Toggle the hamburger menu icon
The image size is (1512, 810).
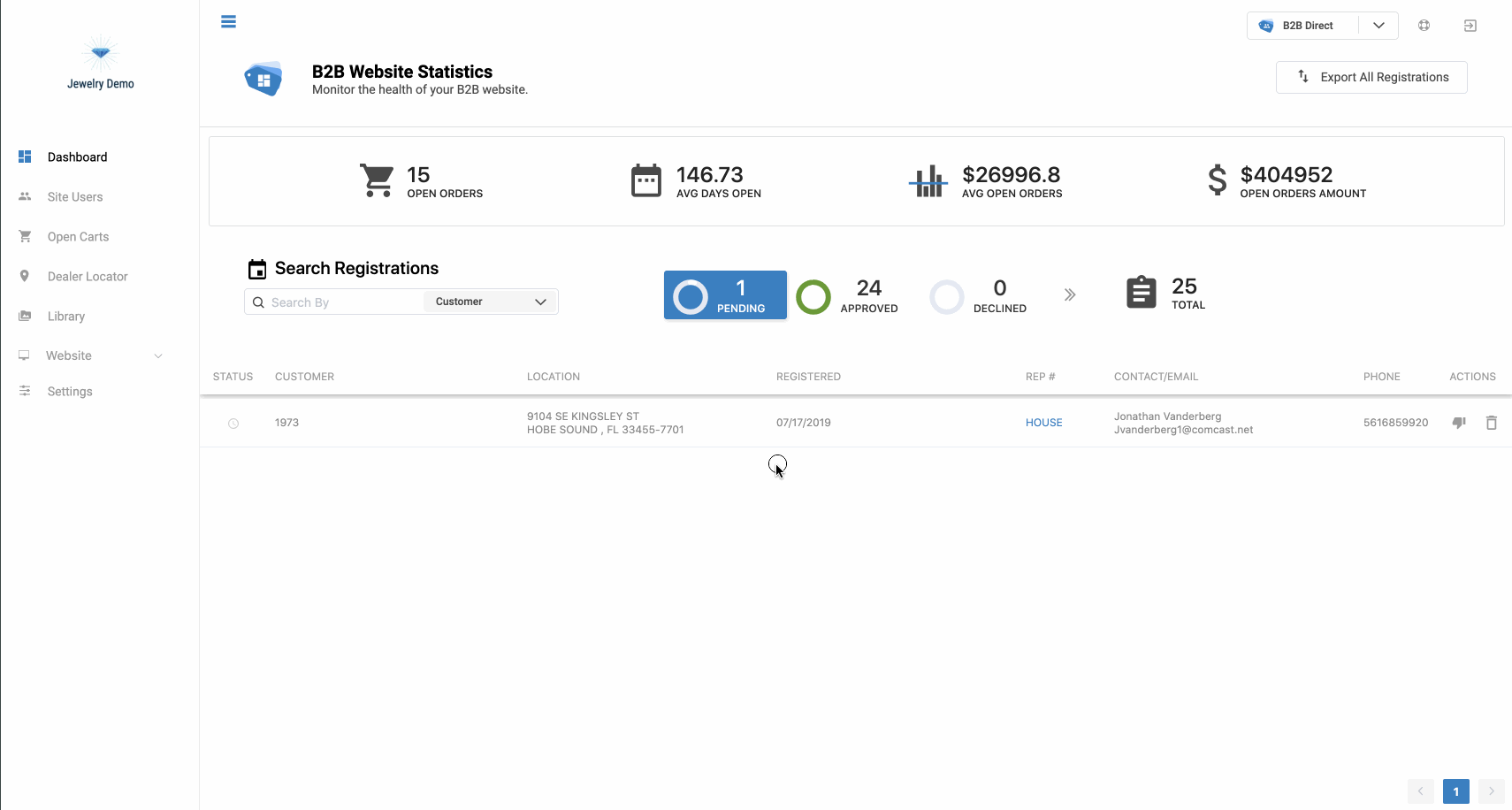coord(228,22)
